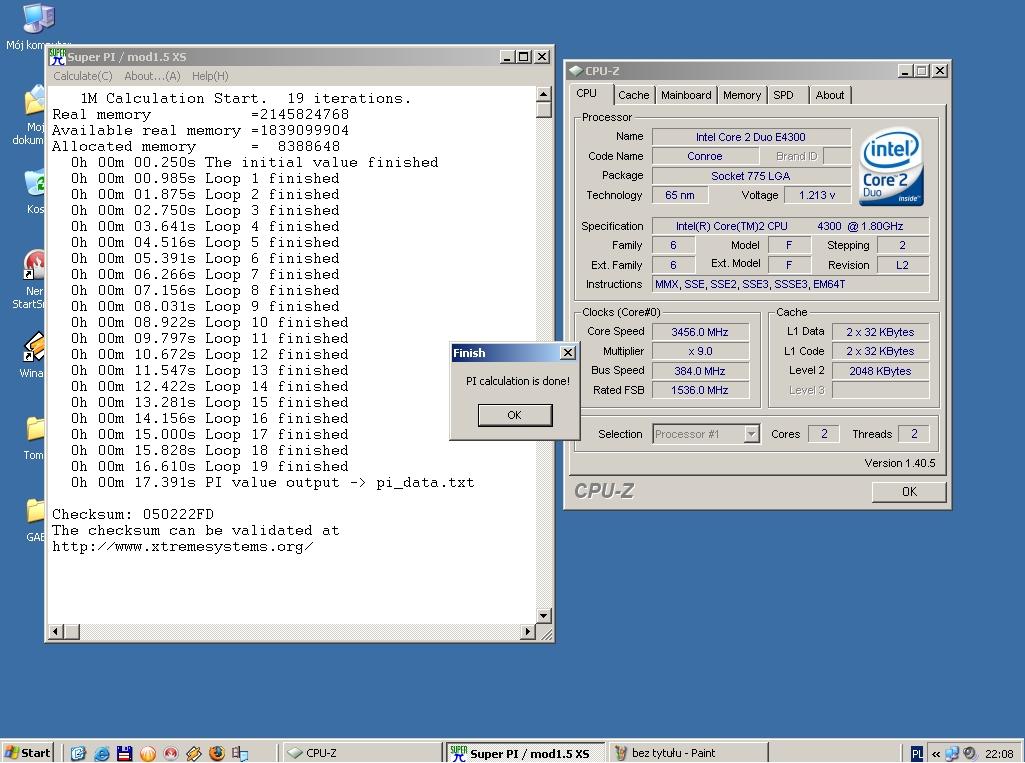Click the Super PI scroll up arrow
Viewport: 1025px width, 763px height.
(543, 94)
